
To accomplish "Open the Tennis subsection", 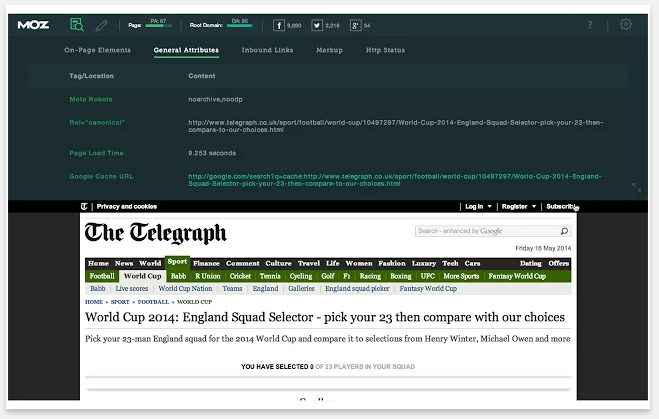I will [x=270, y=276].
